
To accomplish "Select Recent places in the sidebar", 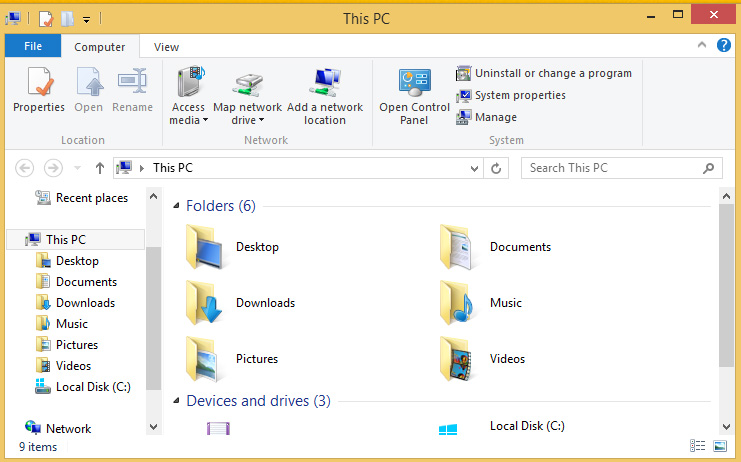I will tap(82, 198).
